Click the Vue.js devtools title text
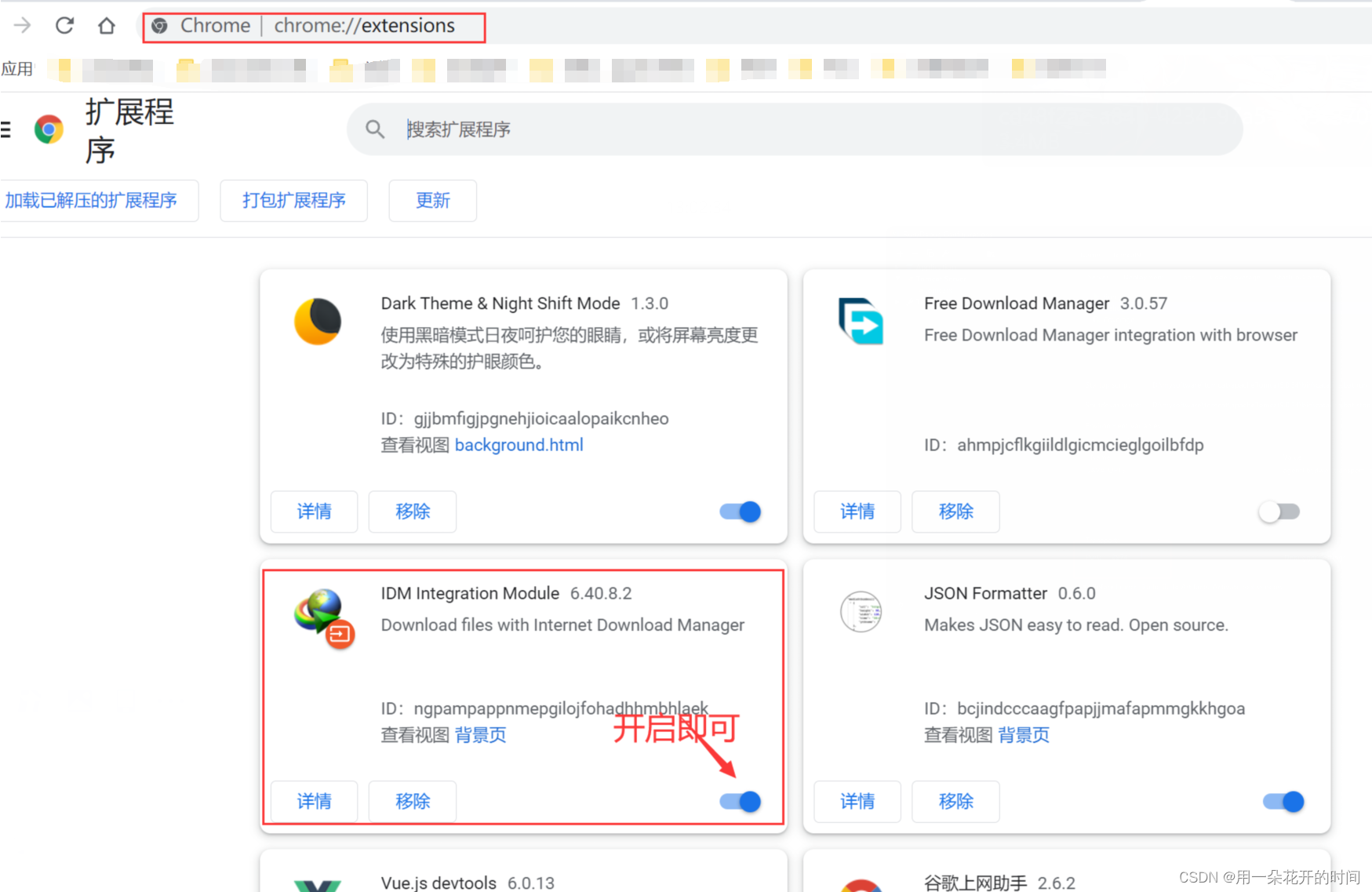Image resolution: width=1372 pixels, height=892 pixels. pos(439,883)
